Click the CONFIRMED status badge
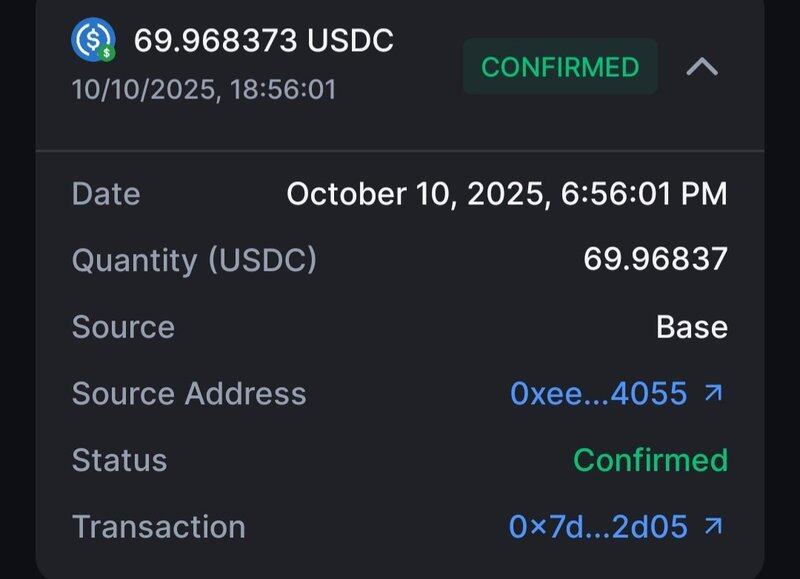The width and height of the screenshot is (800, 579). 560,67
